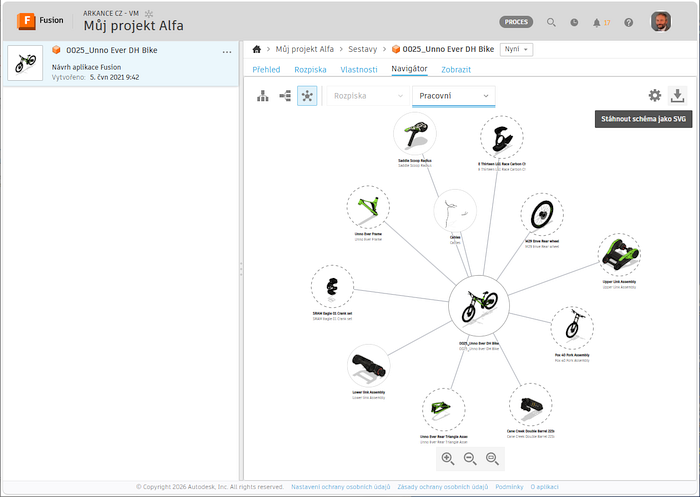Image resolution: width=700 pixels, height=497 pixels.
Task: Open the Podmínky footer link
Action: 509,487
